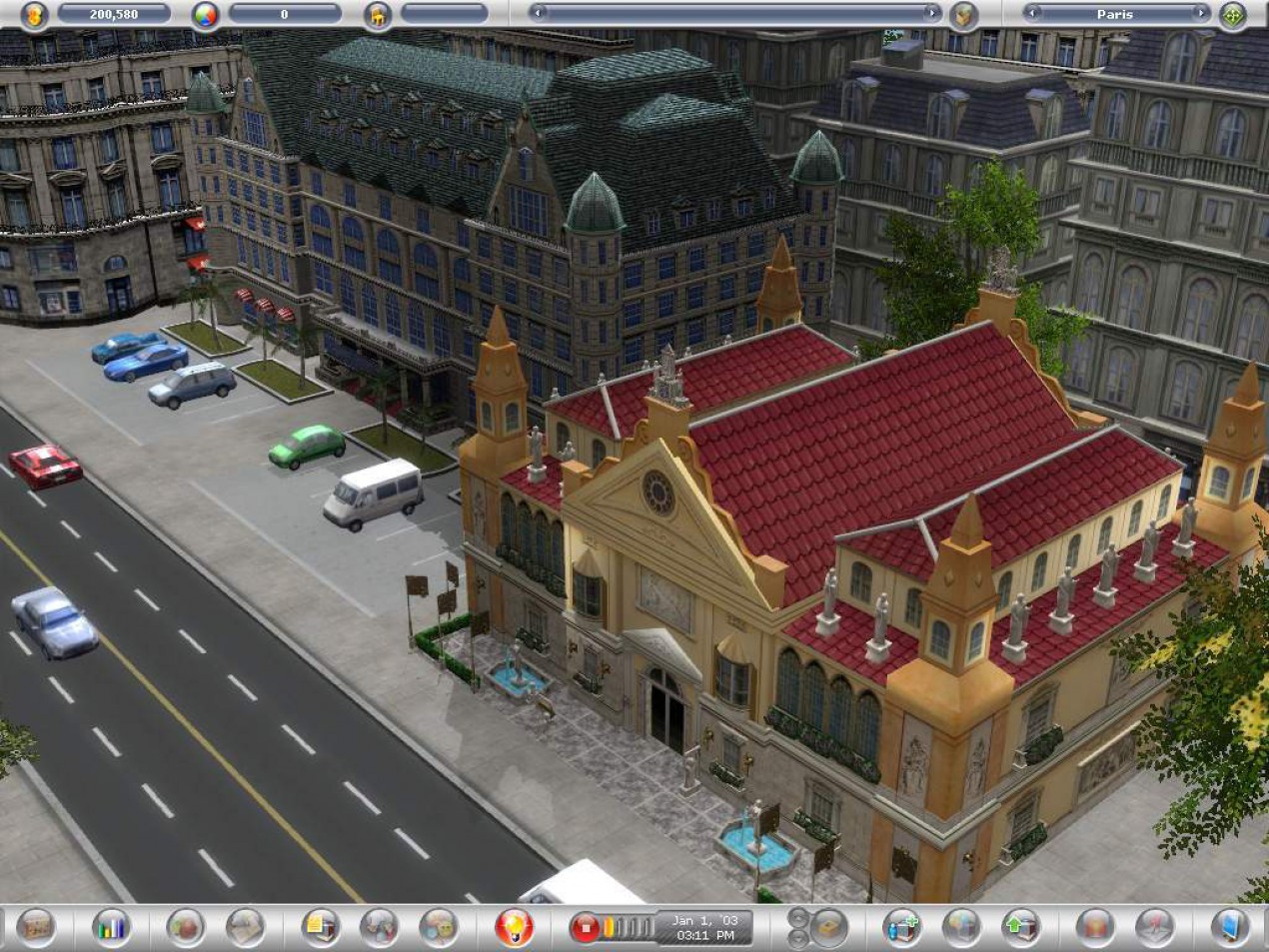Click the green car in parking lot
Image resolution: width=1269 pixels, height=952 pixels.
[307, 446]
